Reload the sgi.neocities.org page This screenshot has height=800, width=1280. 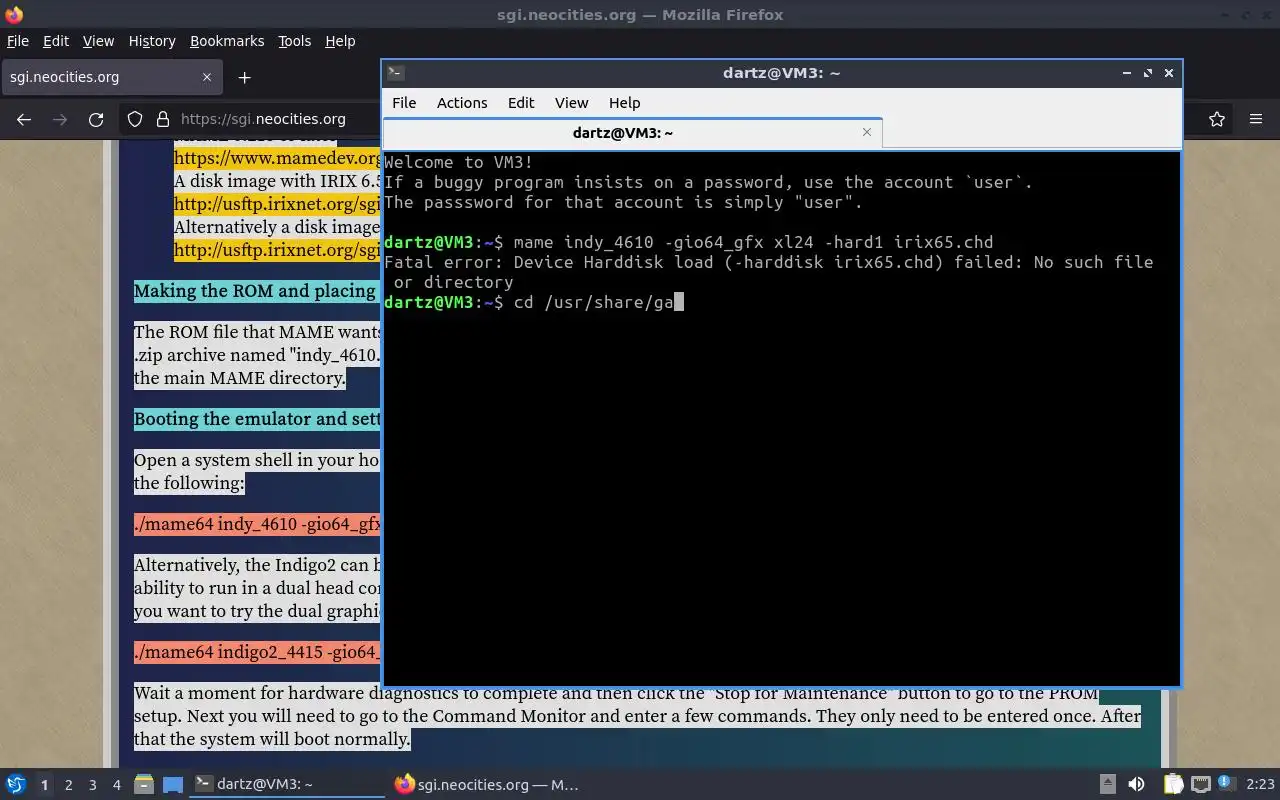click(96, 119)
